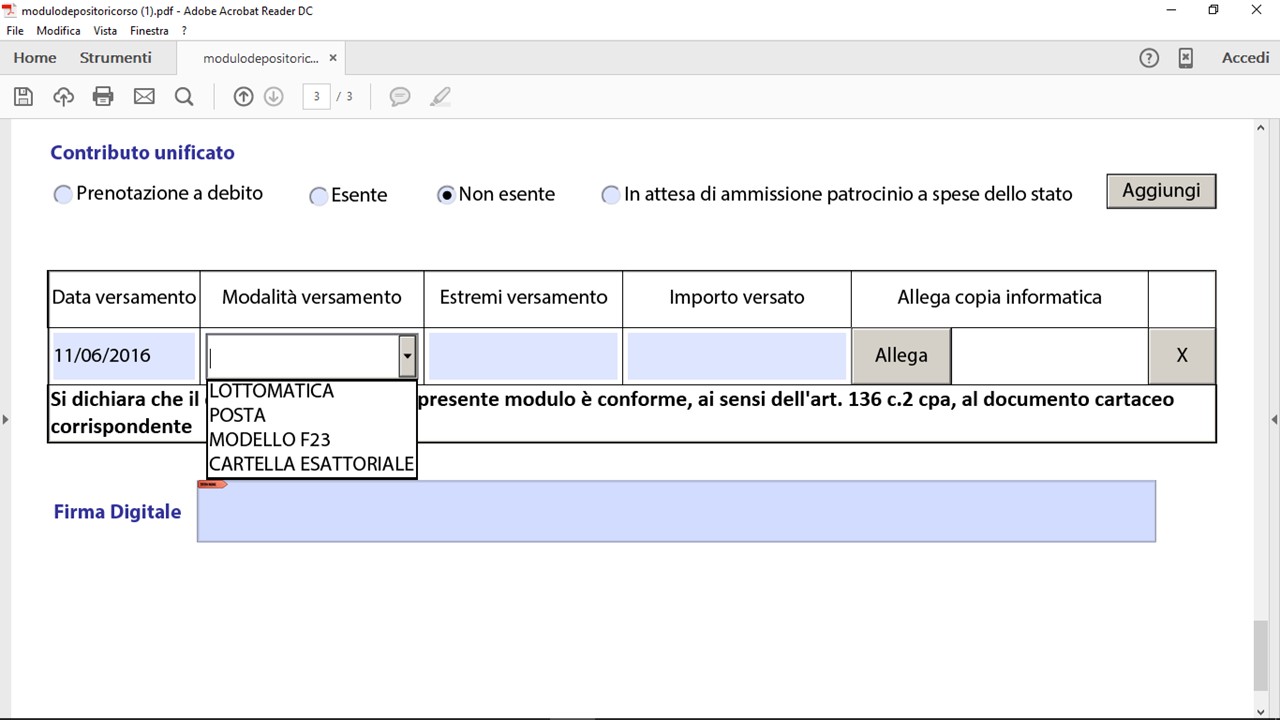Select Prenotazione a debito radio button
Image resolution: width=1280 pixels, height=720 pixels.
click(x=63, y=194)
